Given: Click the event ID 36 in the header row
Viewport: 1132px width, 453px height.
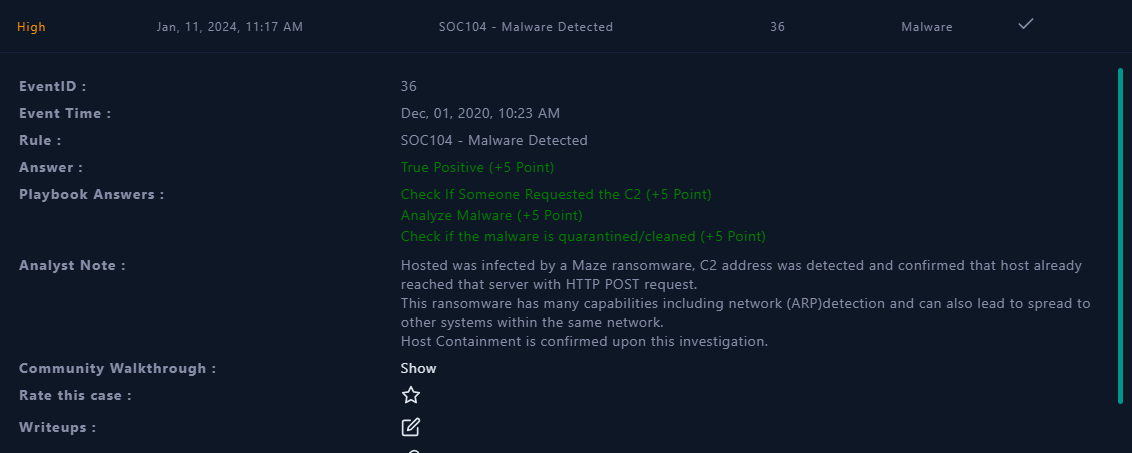Looking at the screenshot, I should pyautogui.click(x=777, y=27).
